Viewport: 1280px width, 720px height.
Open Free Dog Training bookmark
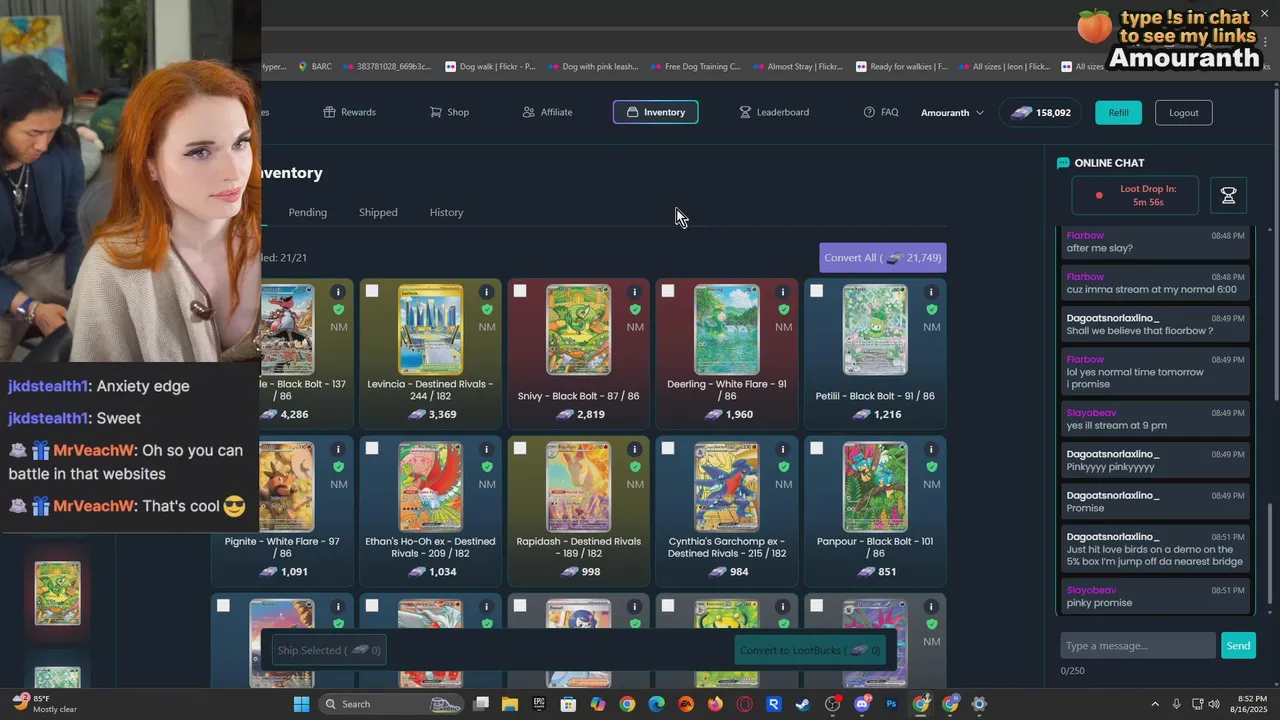[695, 67]
